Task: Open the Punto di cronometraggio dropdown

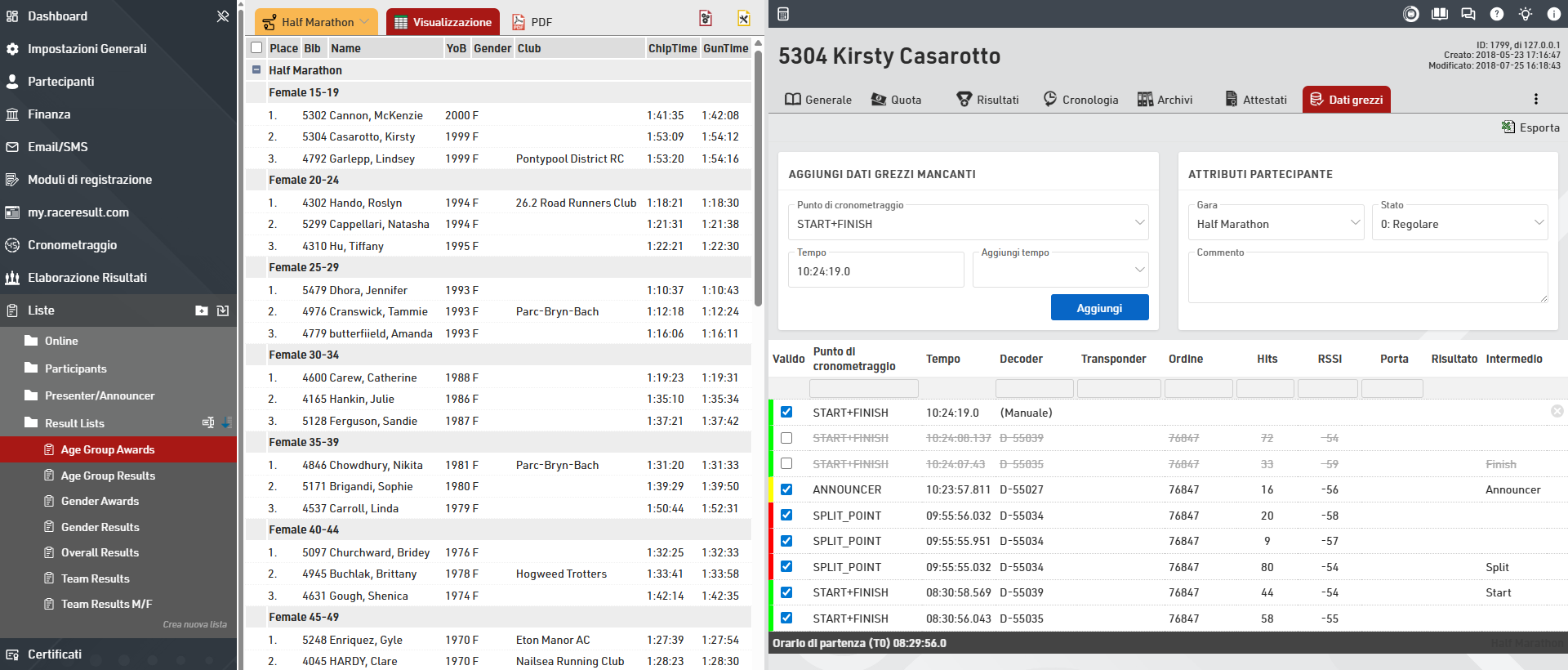Action: click(967, 223)
